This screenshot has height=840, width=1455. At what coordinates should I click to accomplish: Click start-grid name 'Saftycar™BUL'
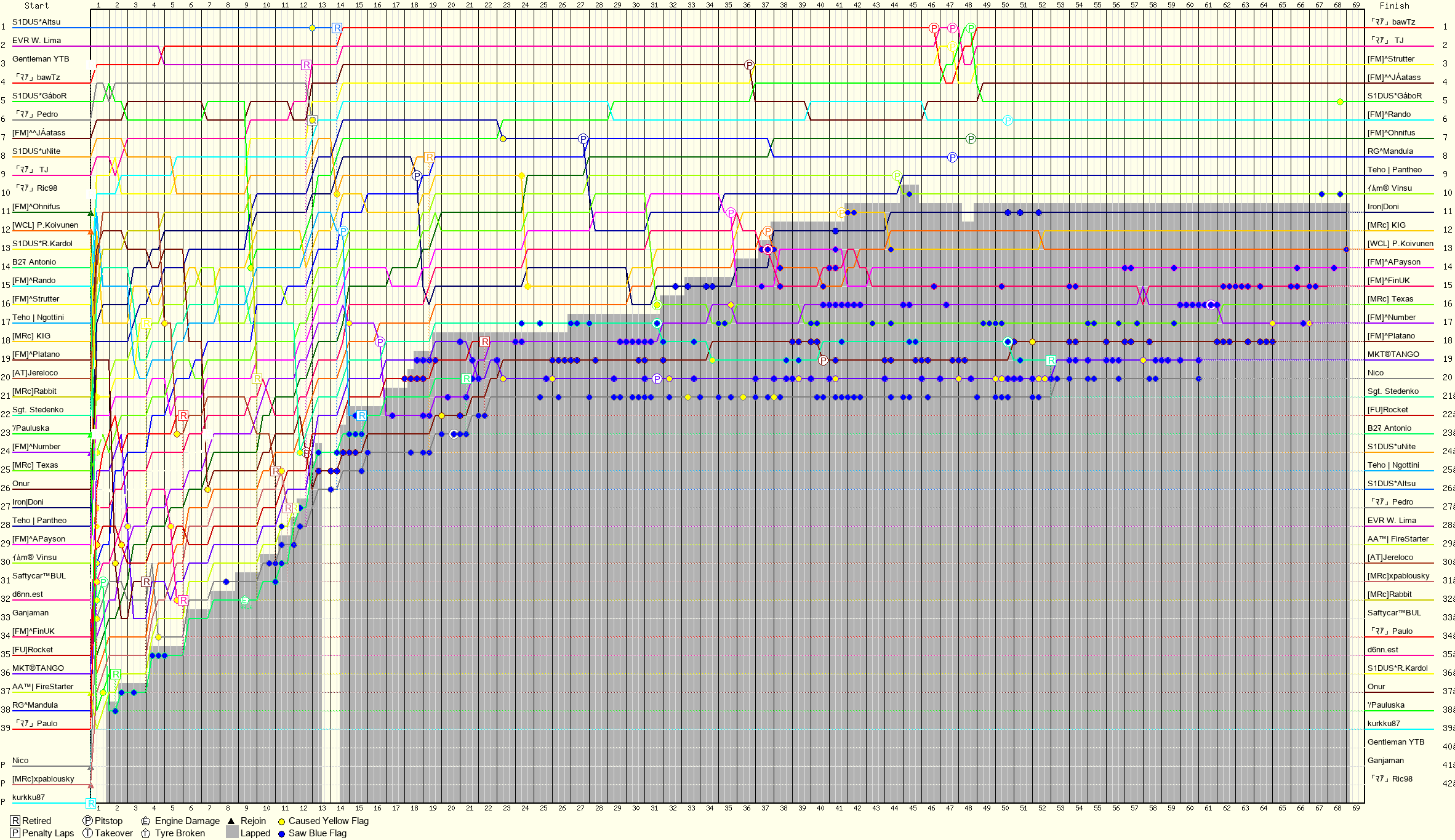click(x=39, y=575)
